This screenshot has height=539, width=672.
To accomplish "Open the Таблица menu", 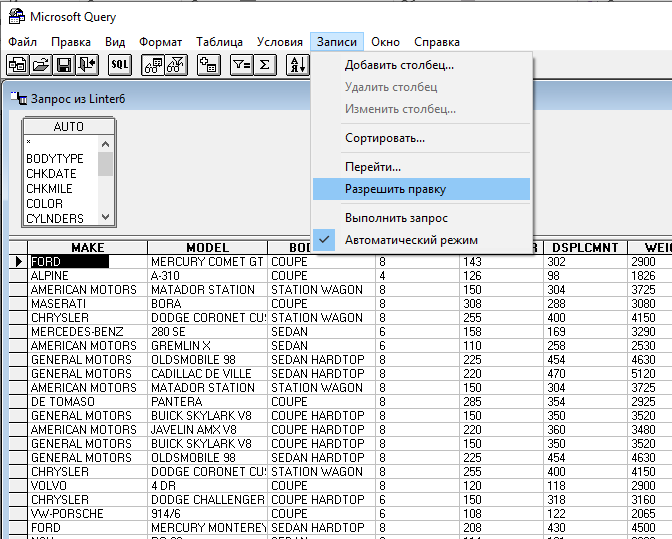I will 219,42.
